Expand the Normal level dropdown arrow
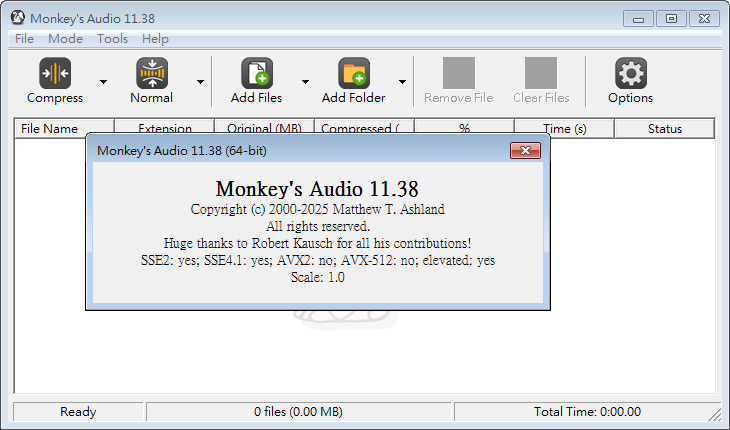 tap(200, 82)
